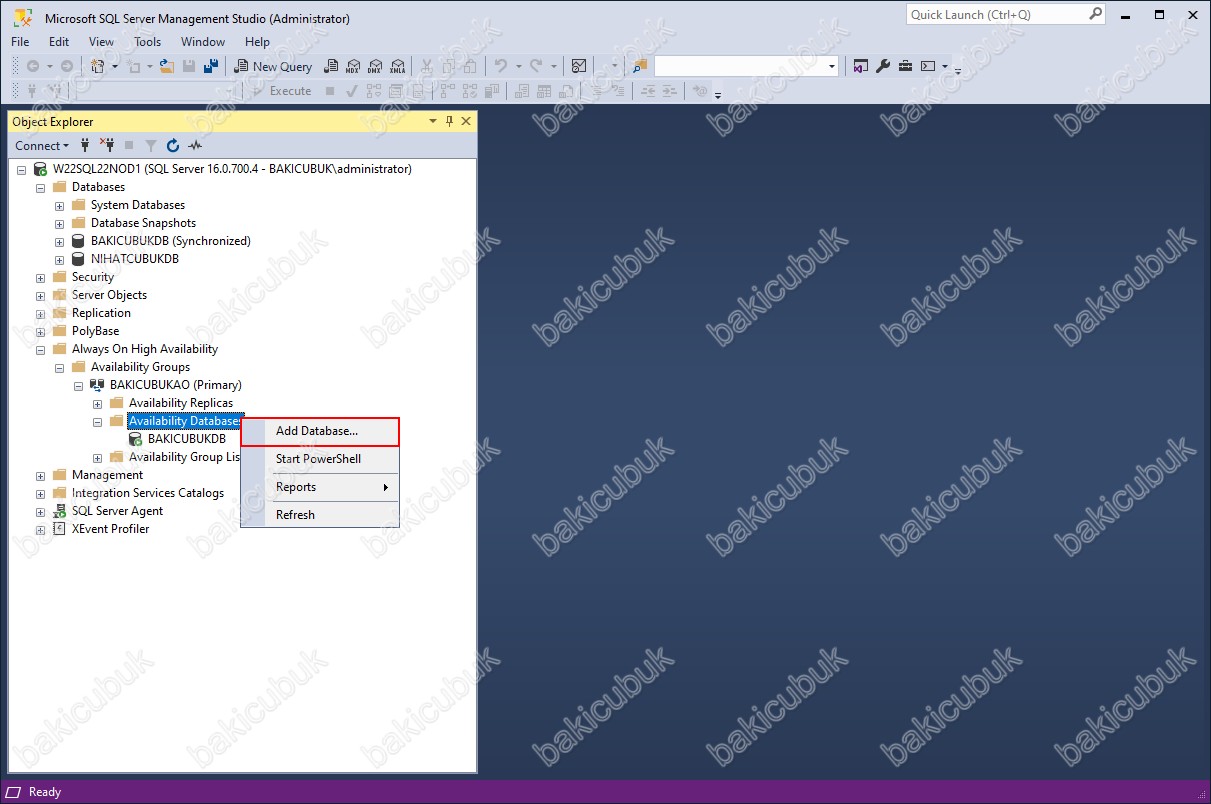The image size is (1211, 804).
Task: Expand the Database Snapshots folder
Action: pyautogui.click(x=60, y=224)
